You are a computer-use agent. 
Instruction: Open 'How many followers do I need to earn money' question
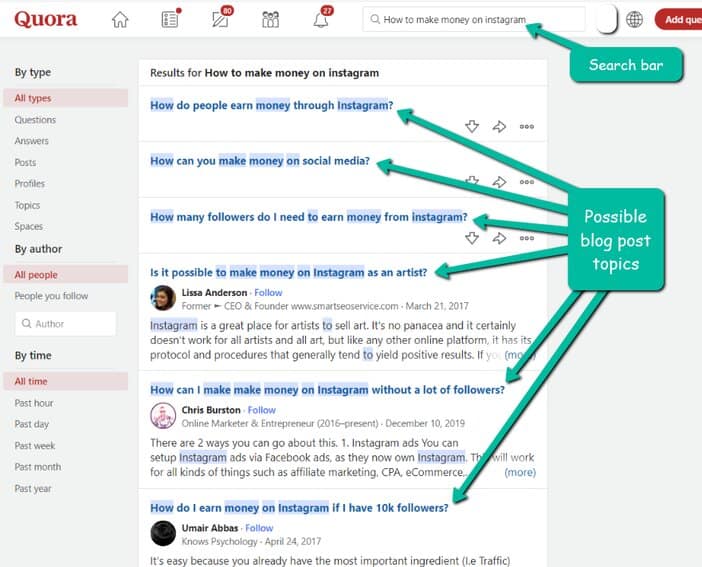pyautogui.click(x=308, y=217)
